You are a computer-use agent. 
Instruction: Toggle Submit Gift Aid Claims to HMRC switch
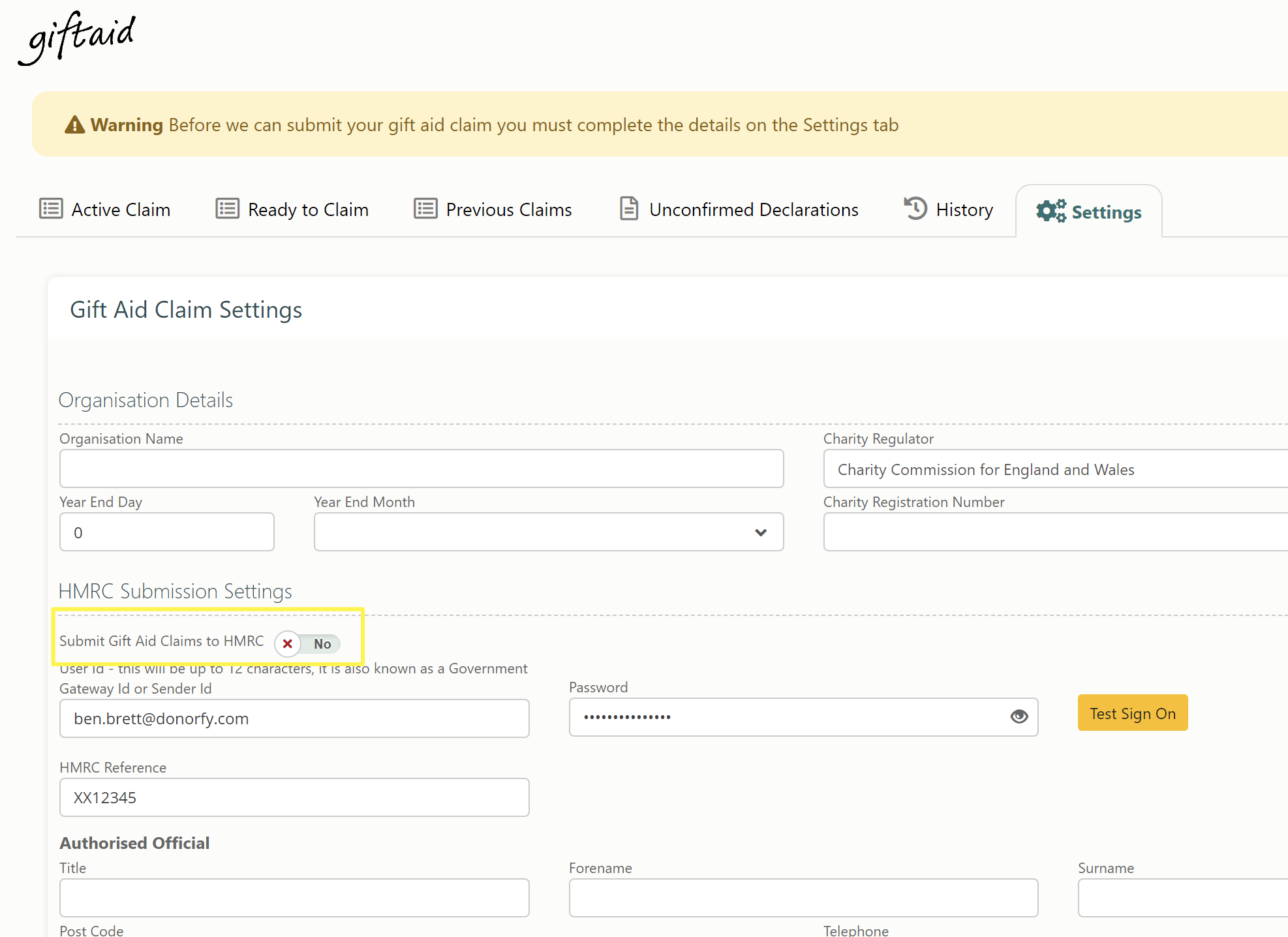(307, 643)
